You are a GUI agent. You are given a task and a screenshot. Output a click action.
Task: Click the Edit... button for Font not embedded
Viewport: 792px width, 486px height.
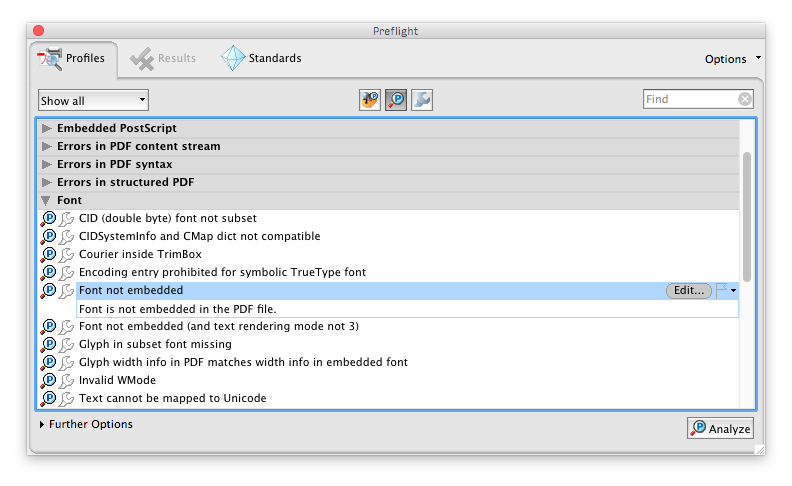pos(689,291)
